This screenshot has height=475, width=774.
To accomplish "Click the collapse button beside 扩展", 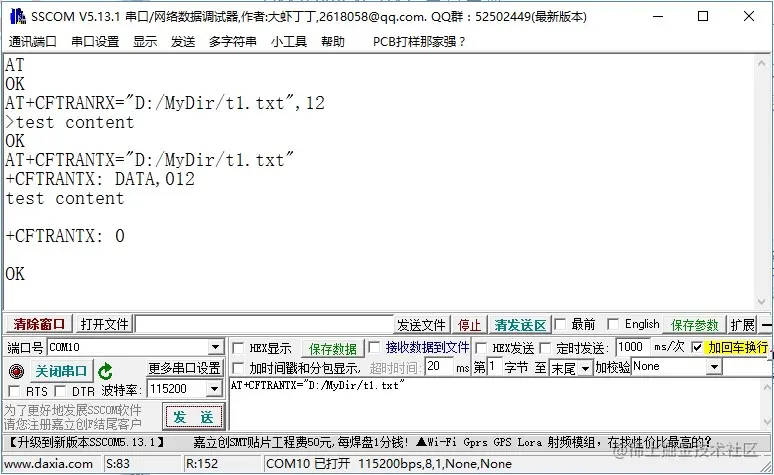I will point(766,325).
